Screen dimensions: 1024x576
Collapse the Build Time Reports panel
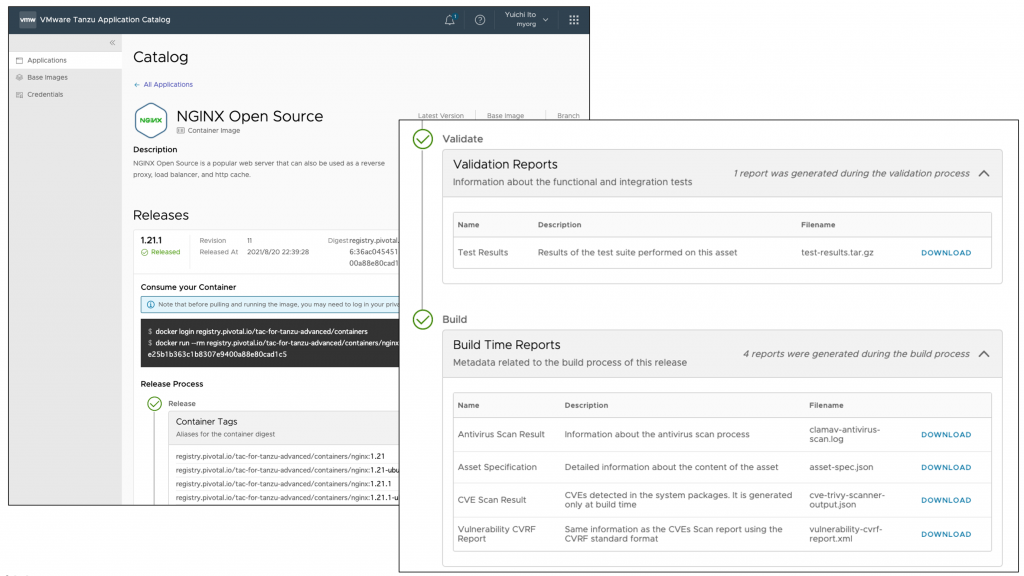click(984, 354)
